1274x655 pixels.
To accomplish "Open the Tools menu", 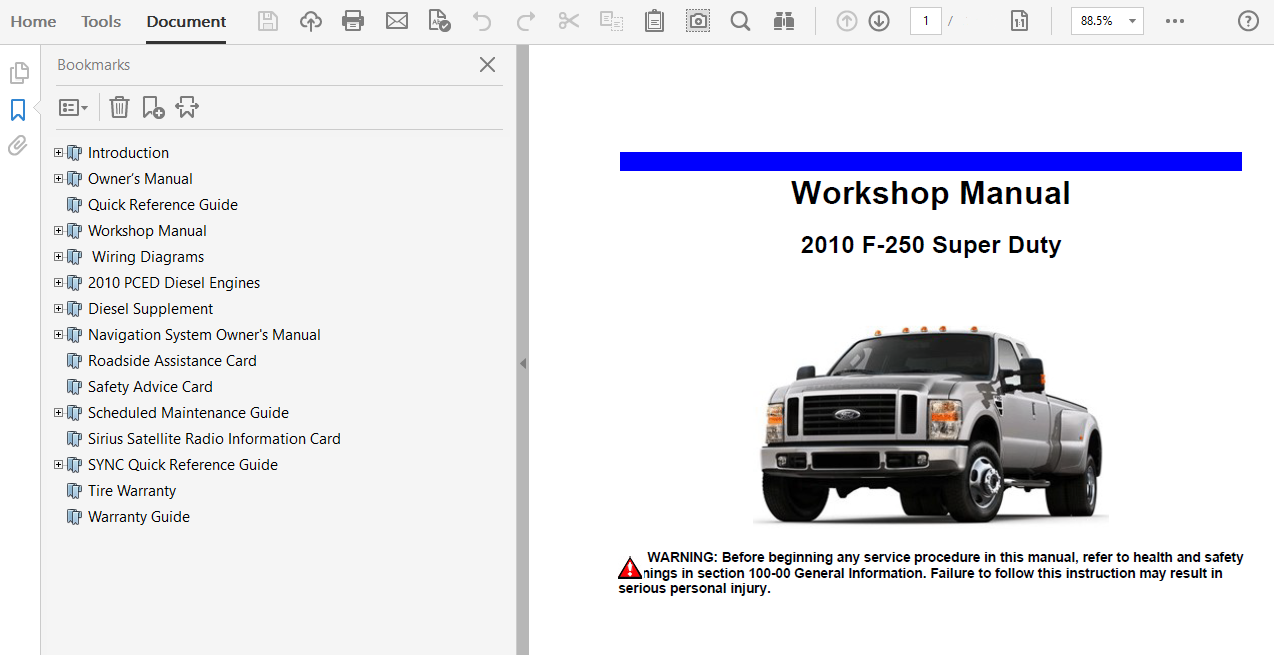I will tap(100, 20).
